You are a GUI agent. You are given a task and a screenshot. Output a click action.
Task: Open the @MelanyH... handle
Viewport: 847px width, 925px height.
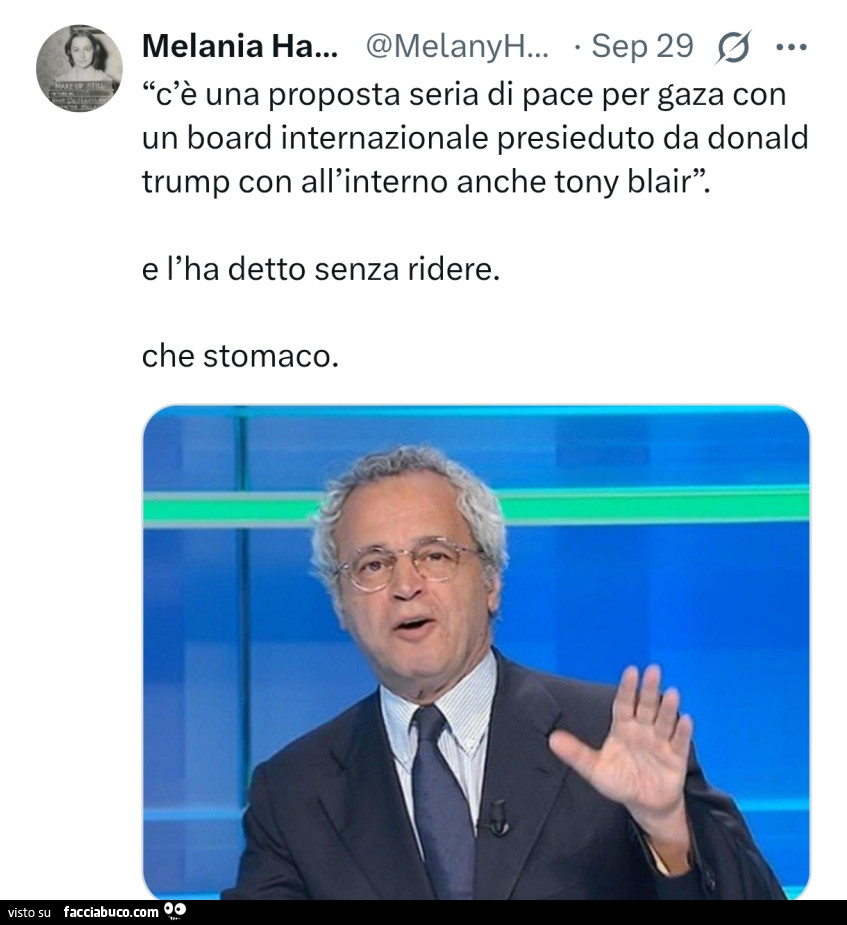457,46
